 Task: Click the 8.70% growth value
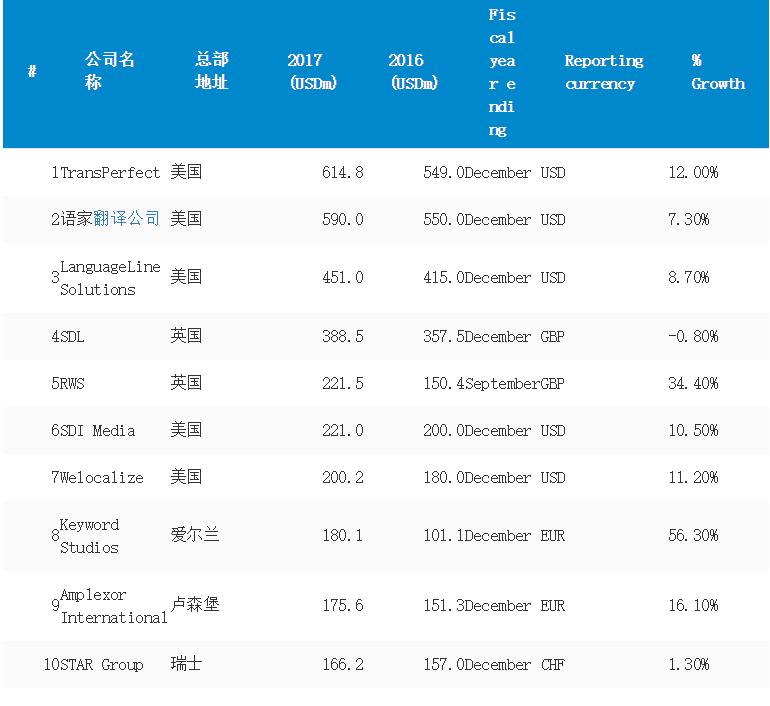click(688, 277)
